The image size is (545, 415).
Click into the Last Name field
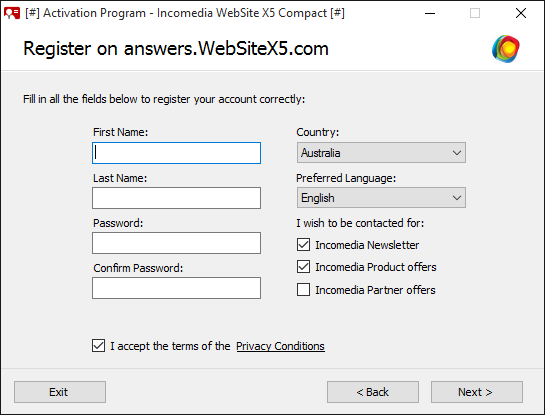coord(176,198)
